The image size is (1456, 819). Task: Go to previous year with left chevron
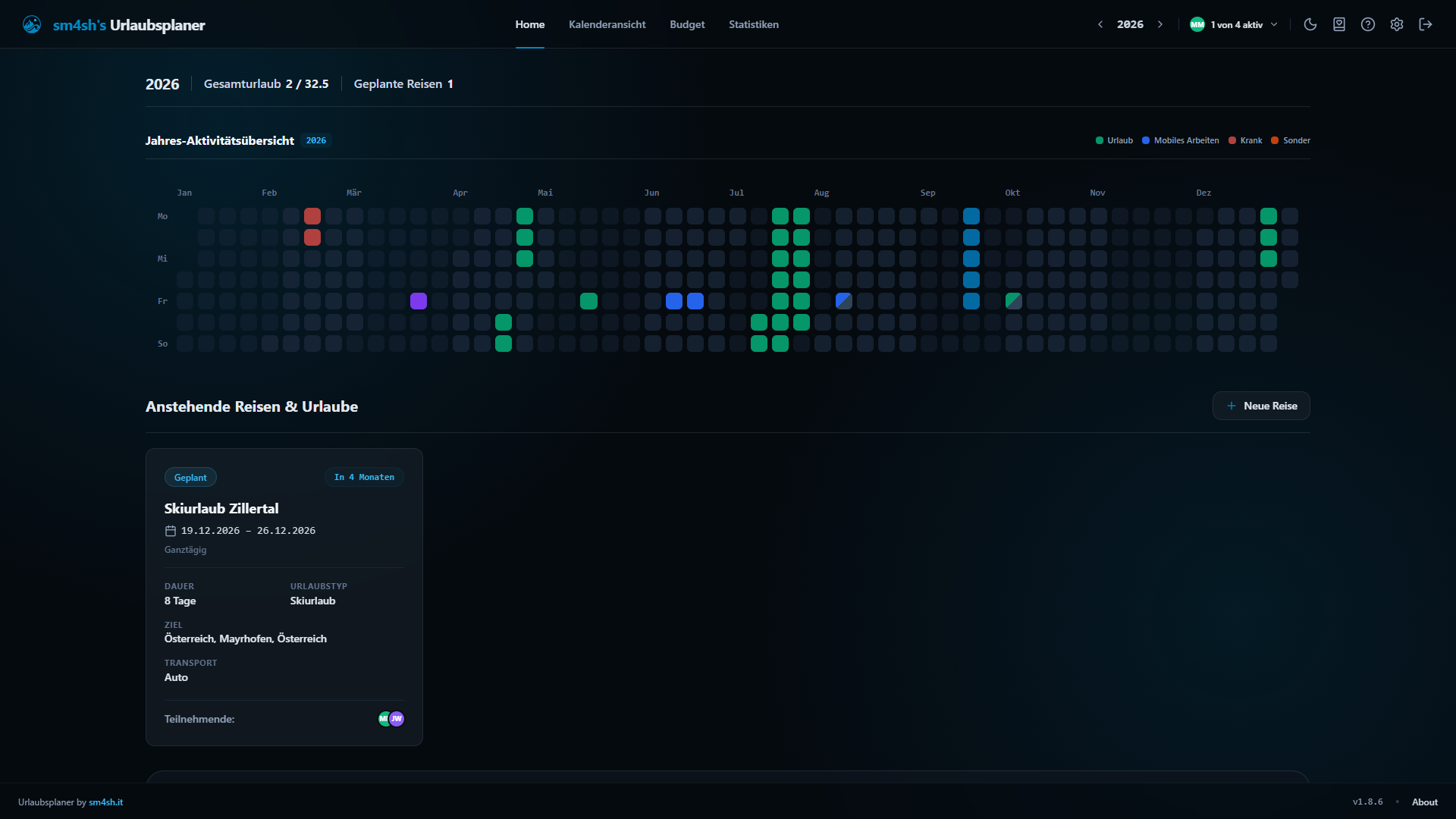point(1100,24)
